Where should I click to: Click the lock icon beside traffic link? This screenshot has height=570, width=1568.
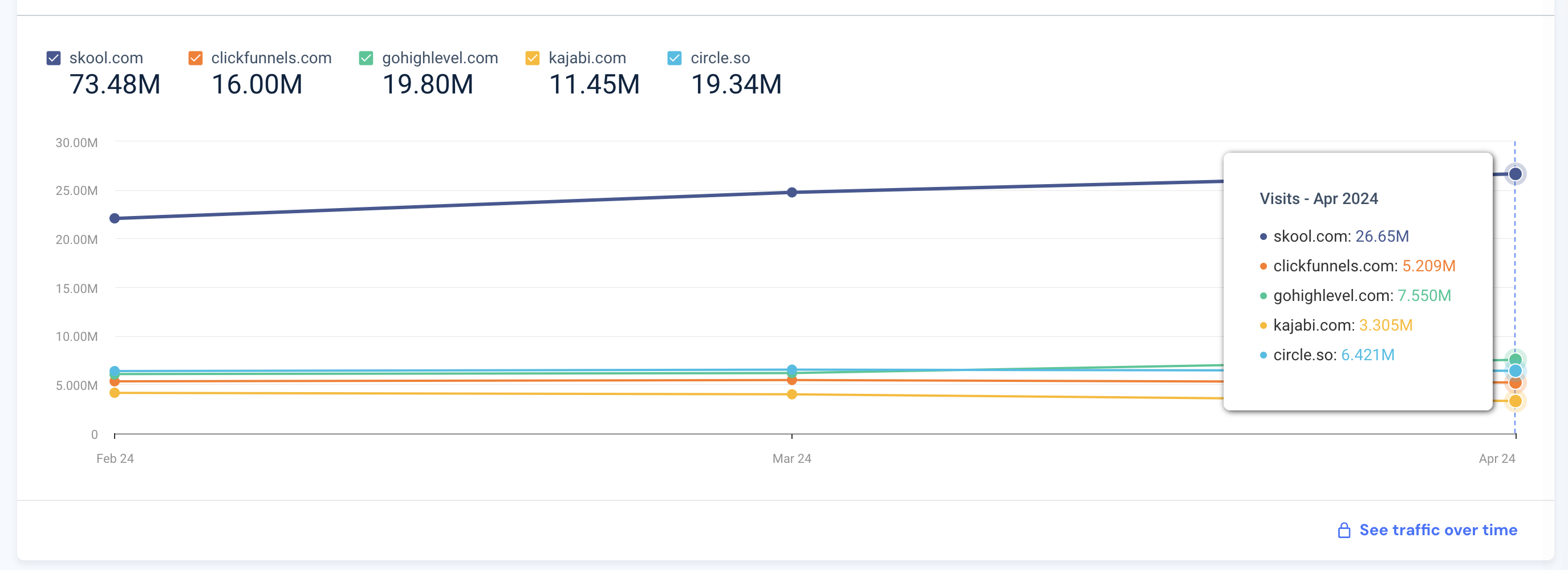(1344, 531)
